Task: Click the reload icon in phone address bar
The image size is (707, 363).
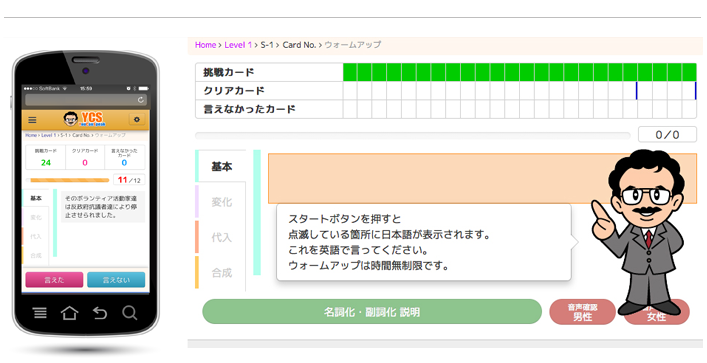Action: 141,100
